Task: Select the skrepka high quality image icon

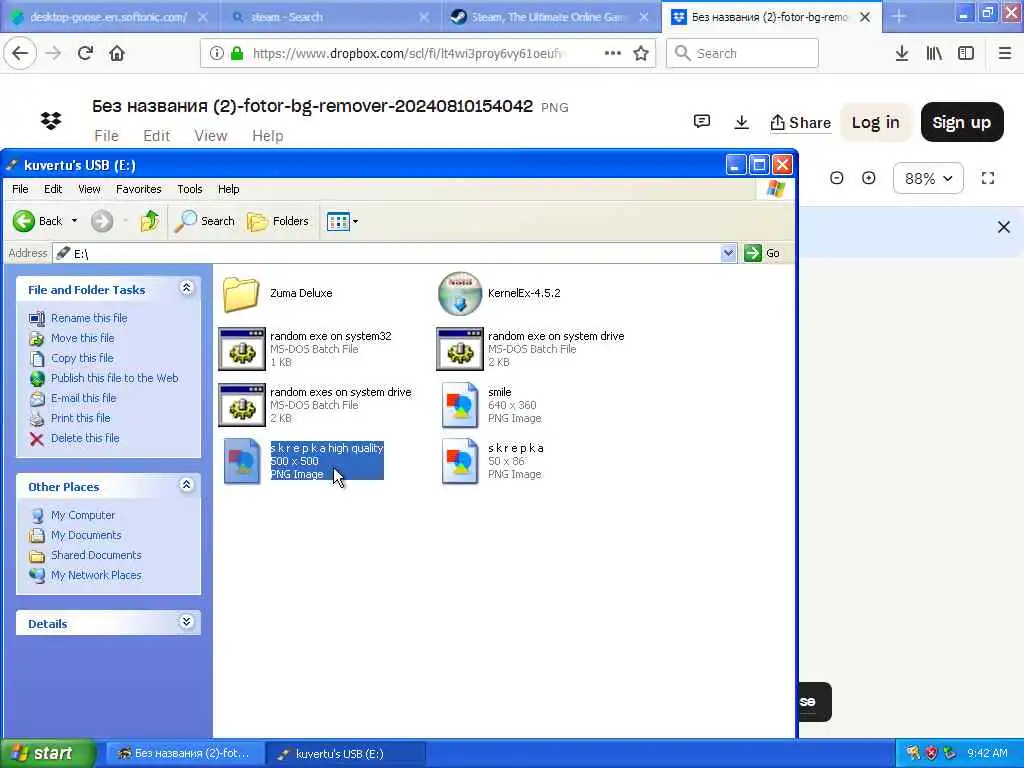Action: click(x=242, y=461)
